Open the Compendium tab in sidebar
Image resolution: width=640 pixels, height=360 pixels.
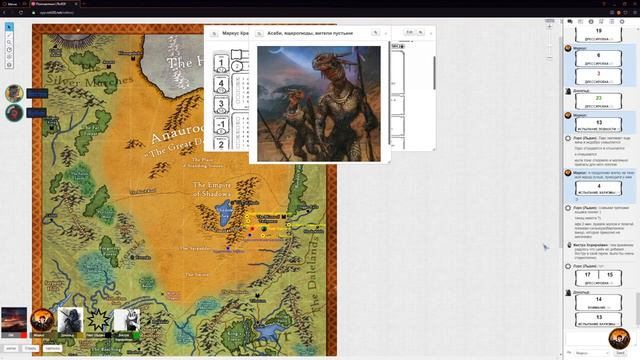(601, 22)
